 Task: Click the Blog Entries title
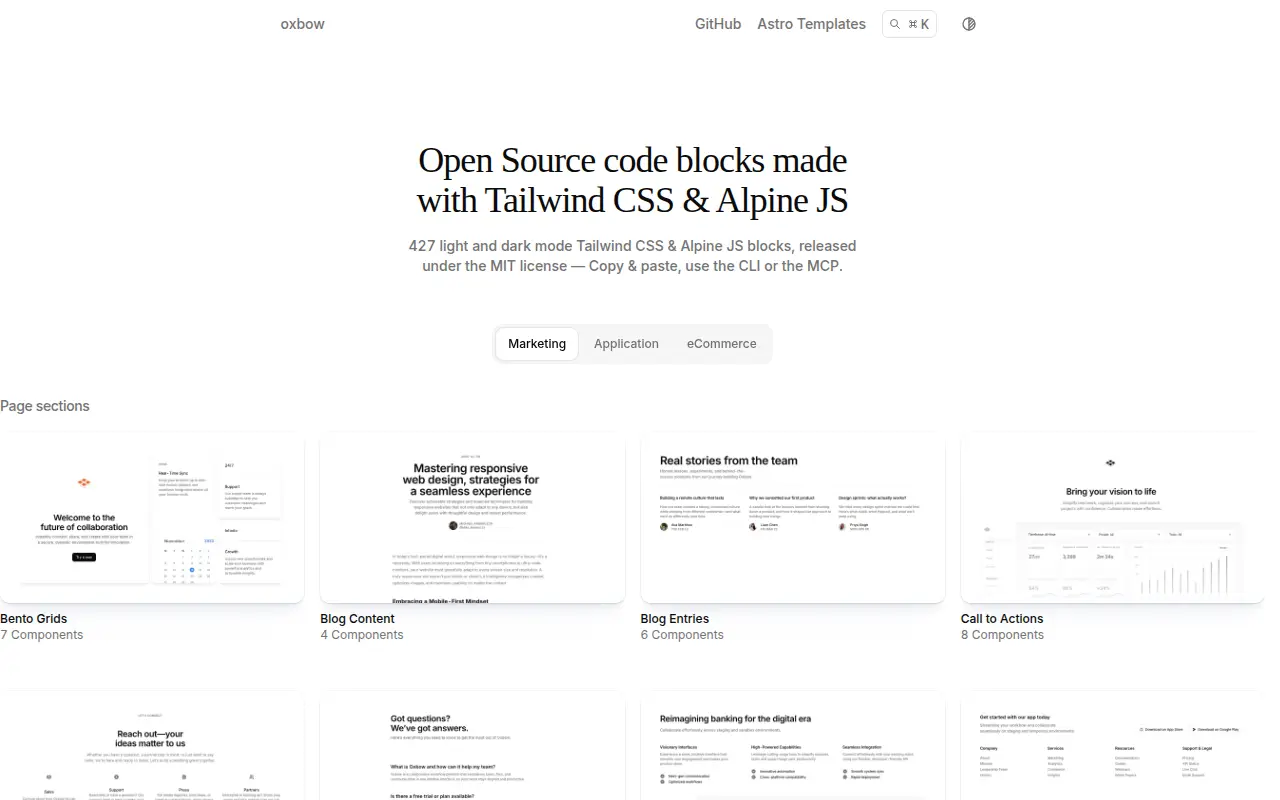coord(675,619)
